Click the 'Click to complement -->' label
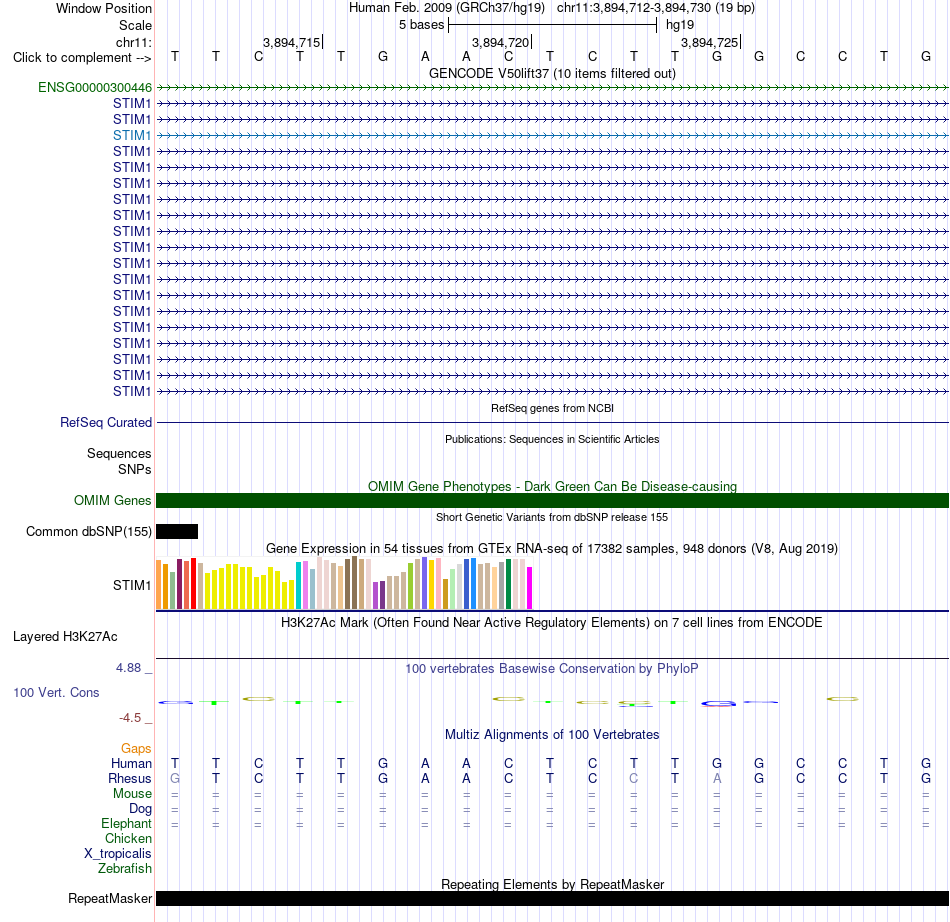The height and width of the screenshot is (922, 950). point(82,58)
